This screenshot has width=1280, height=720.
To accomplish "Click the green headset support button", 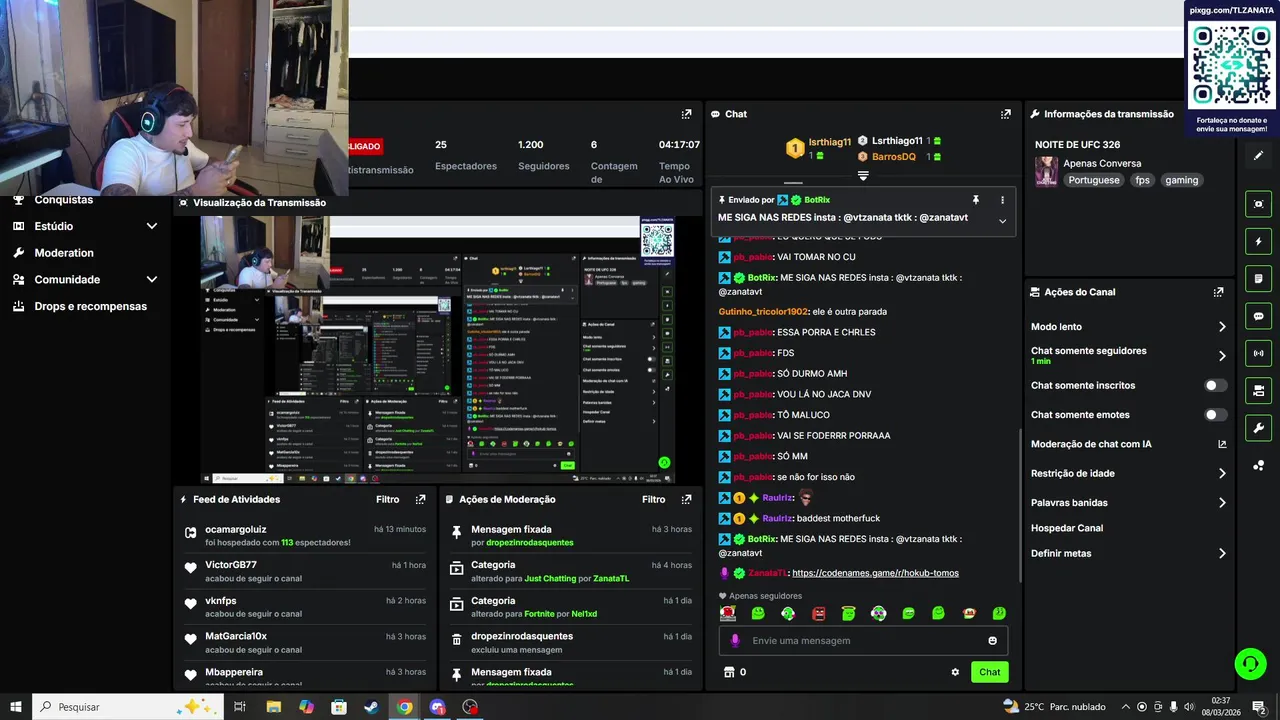I will pos(1249,663).
